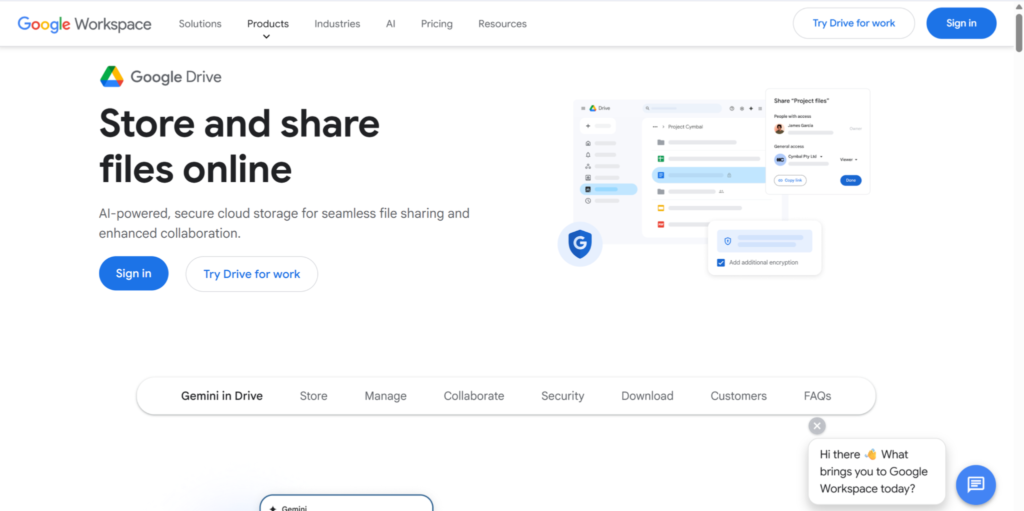
Task: Click the Google Workspace logo
Action: (x=84, y=24)
